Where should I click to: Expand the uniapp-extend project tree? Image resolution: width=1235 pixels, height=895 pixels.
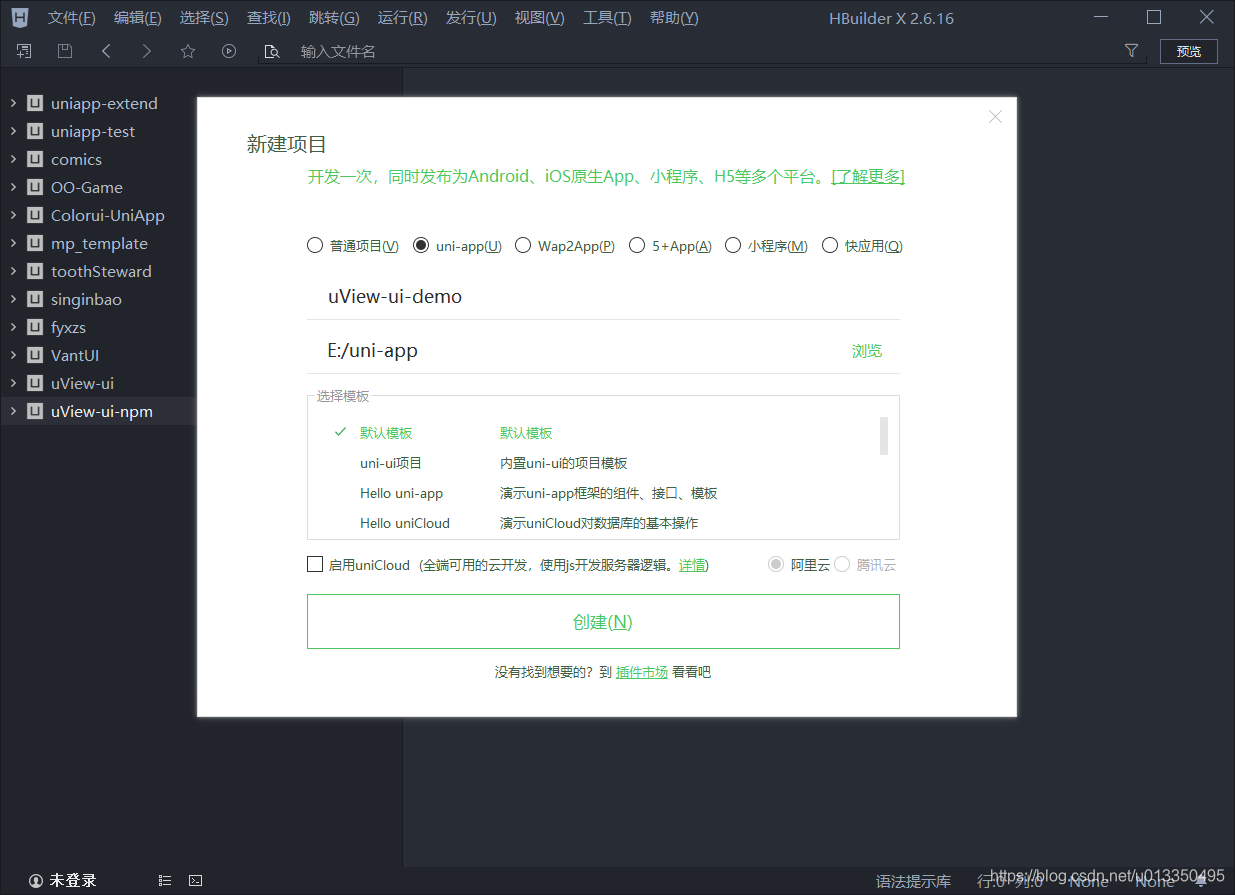[x=13, y=103]
